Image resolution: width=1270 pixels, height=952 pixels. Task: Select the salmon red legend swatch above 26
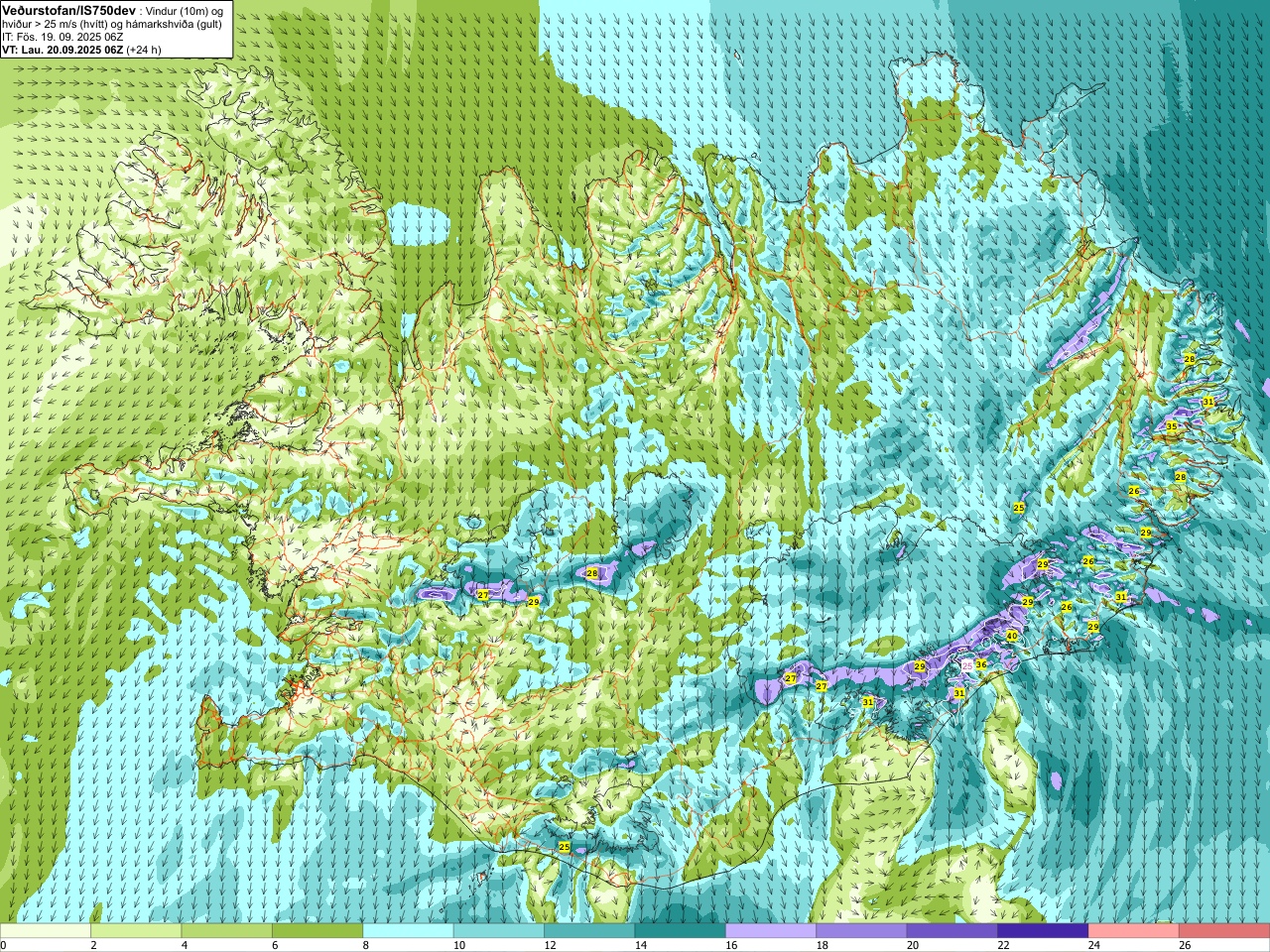[1224, 931]
